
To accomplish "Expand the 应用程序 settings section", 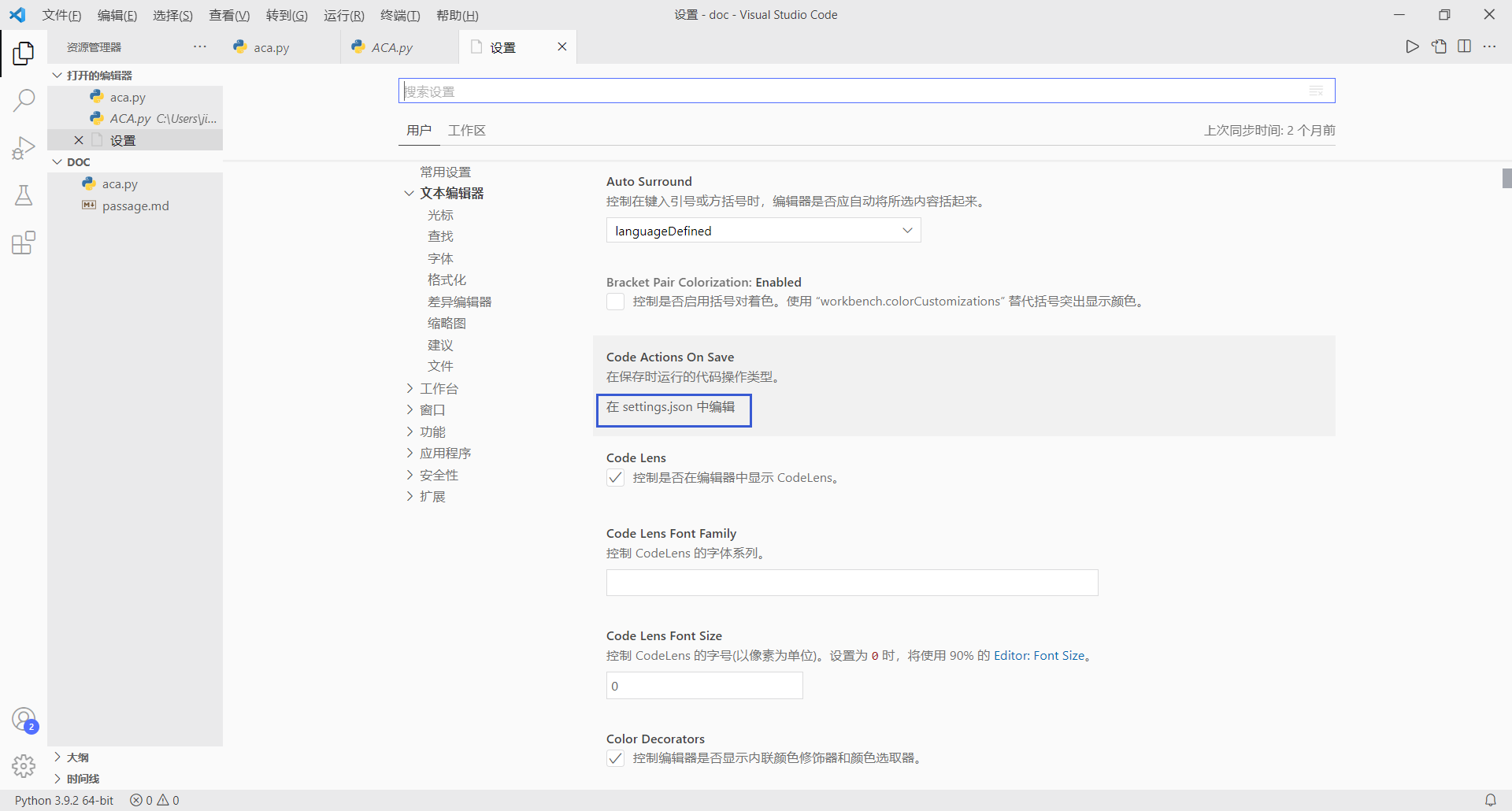I will point(409,453).
